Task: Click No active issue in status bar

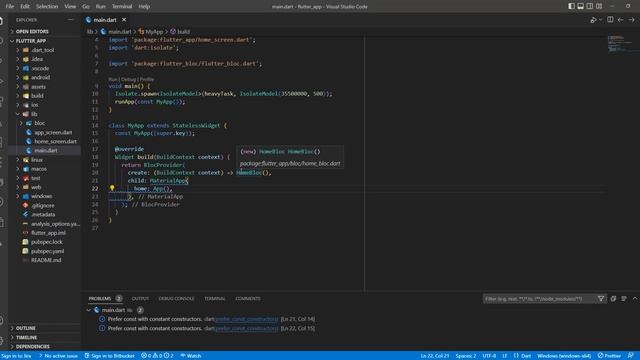Action: pyautogui.click(x=58, y=356)
